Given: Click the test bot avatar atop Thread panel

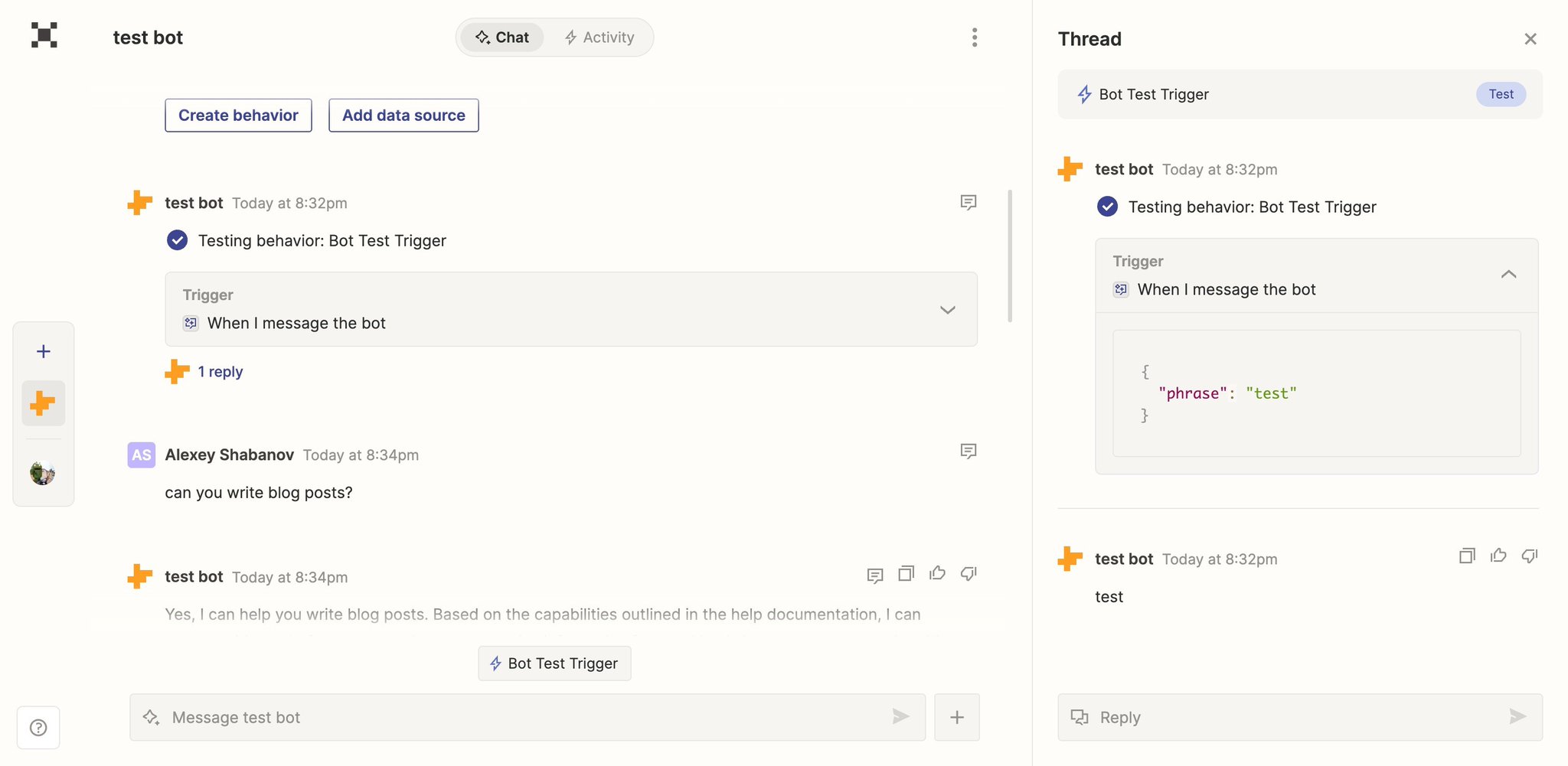Looking at the screenshot, I should click(x=1070, y=169).
